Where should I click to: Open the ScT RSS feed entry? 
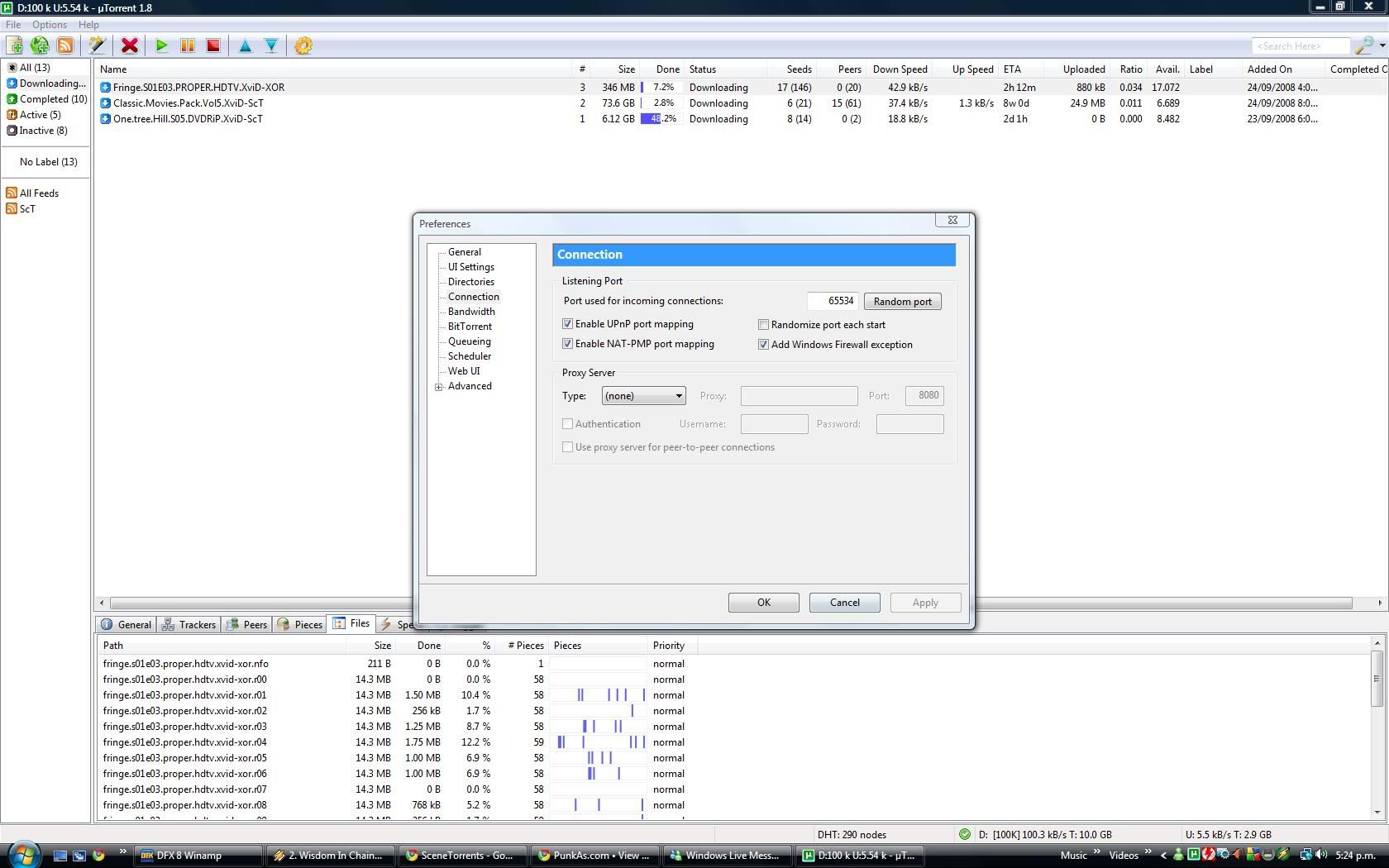click(21, 209)
